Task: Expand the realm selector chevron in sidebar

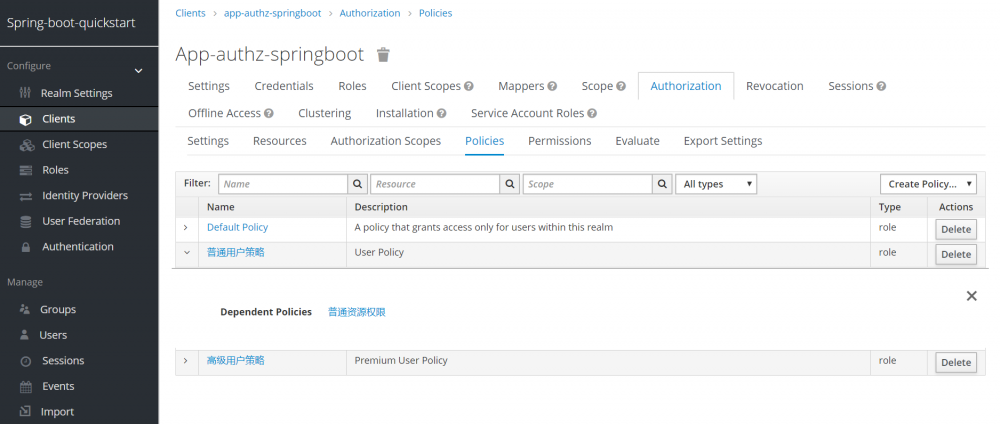Action: (138, 71)
